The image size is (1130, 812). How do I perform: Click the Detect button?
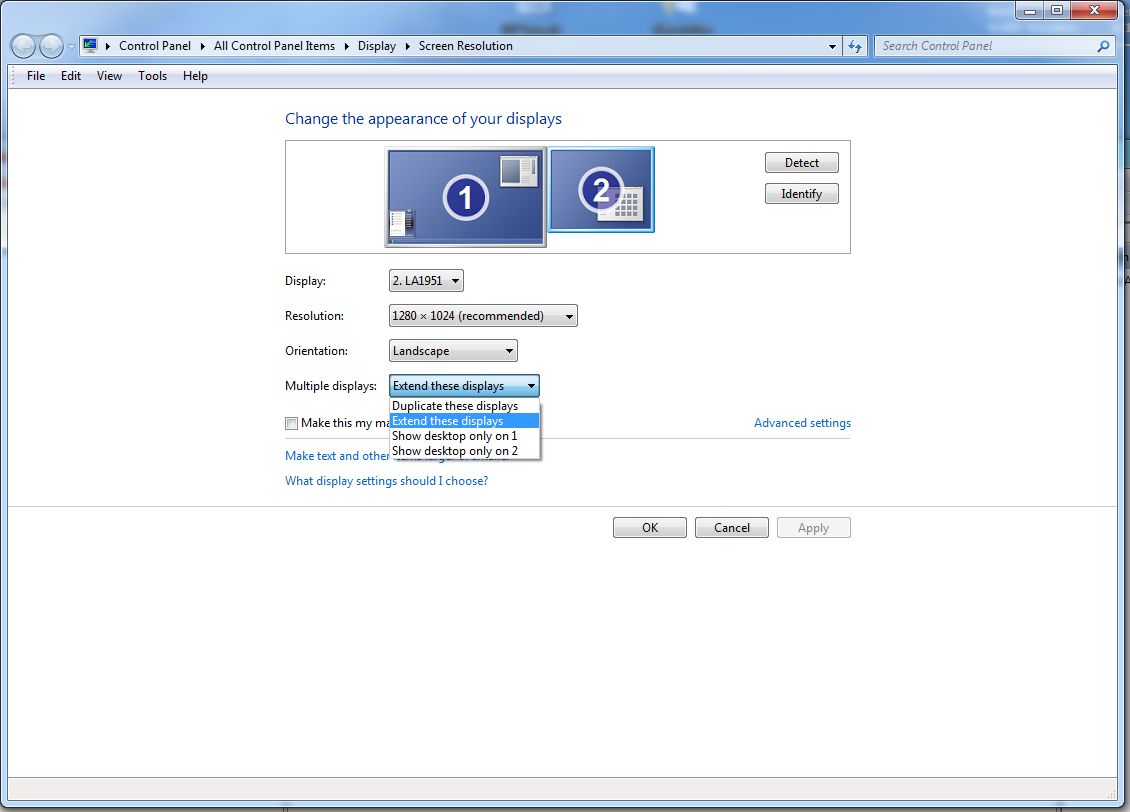pos(801,163)
